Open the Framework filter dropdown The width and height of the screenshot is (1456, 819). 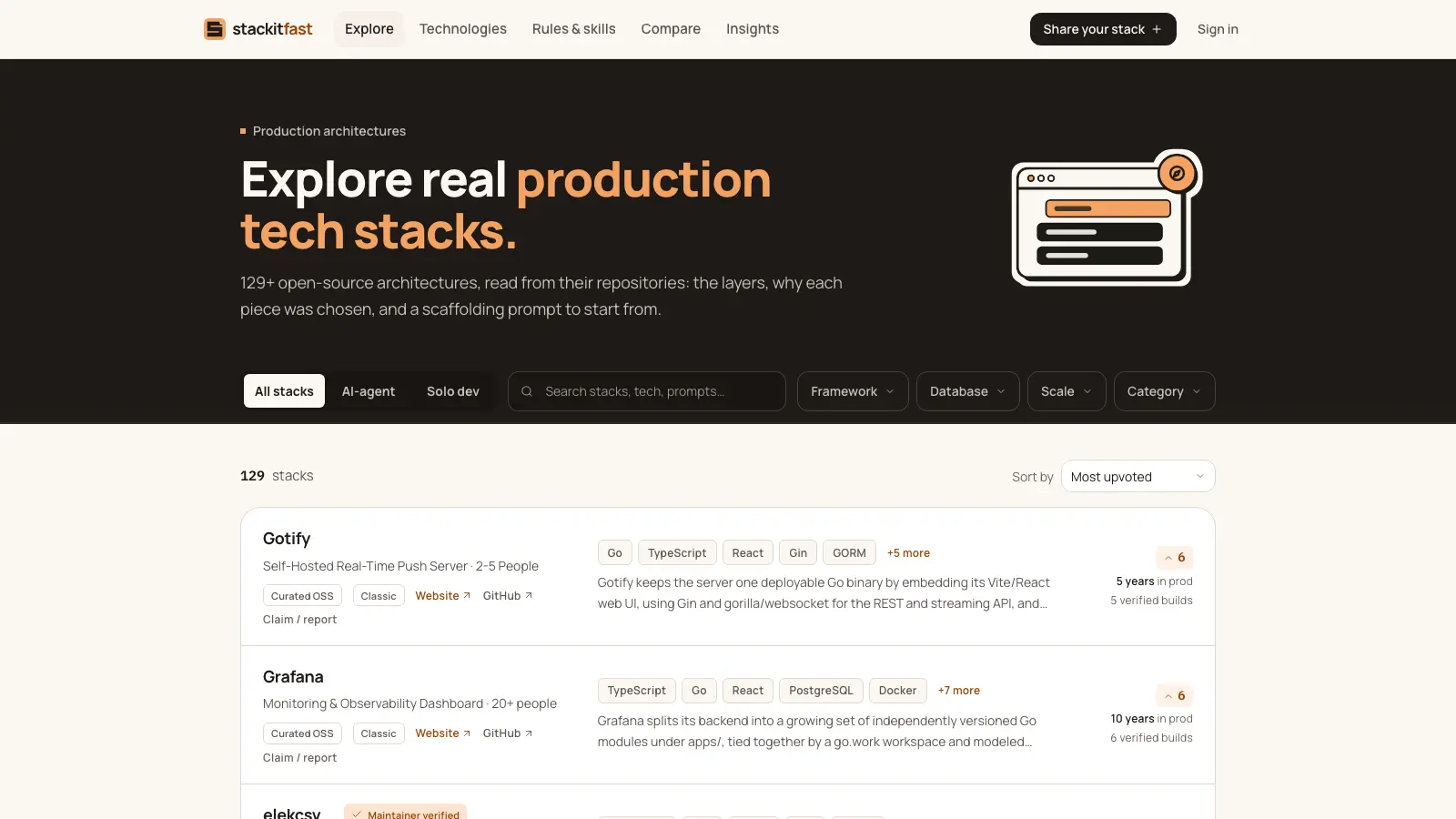pos(853,391)
